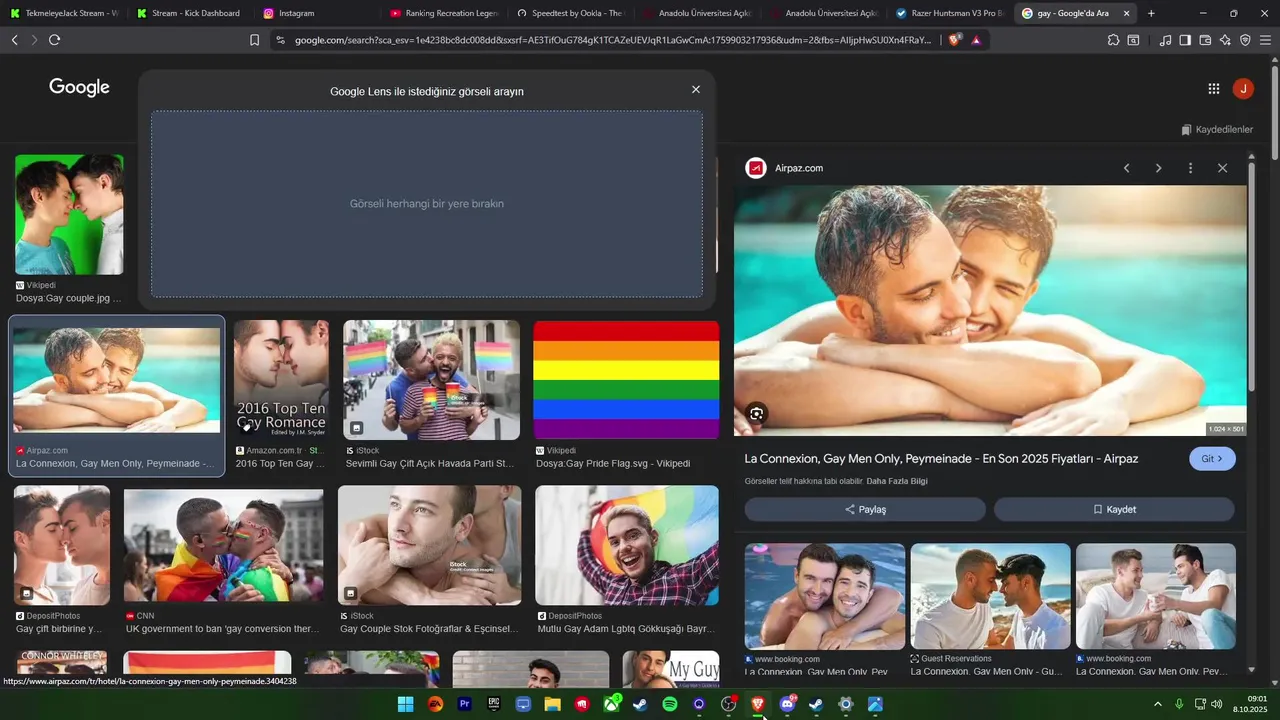Drop image into Lens drop zone
This screenshot has height=720, width=1280.
click(x=427, y=204)
